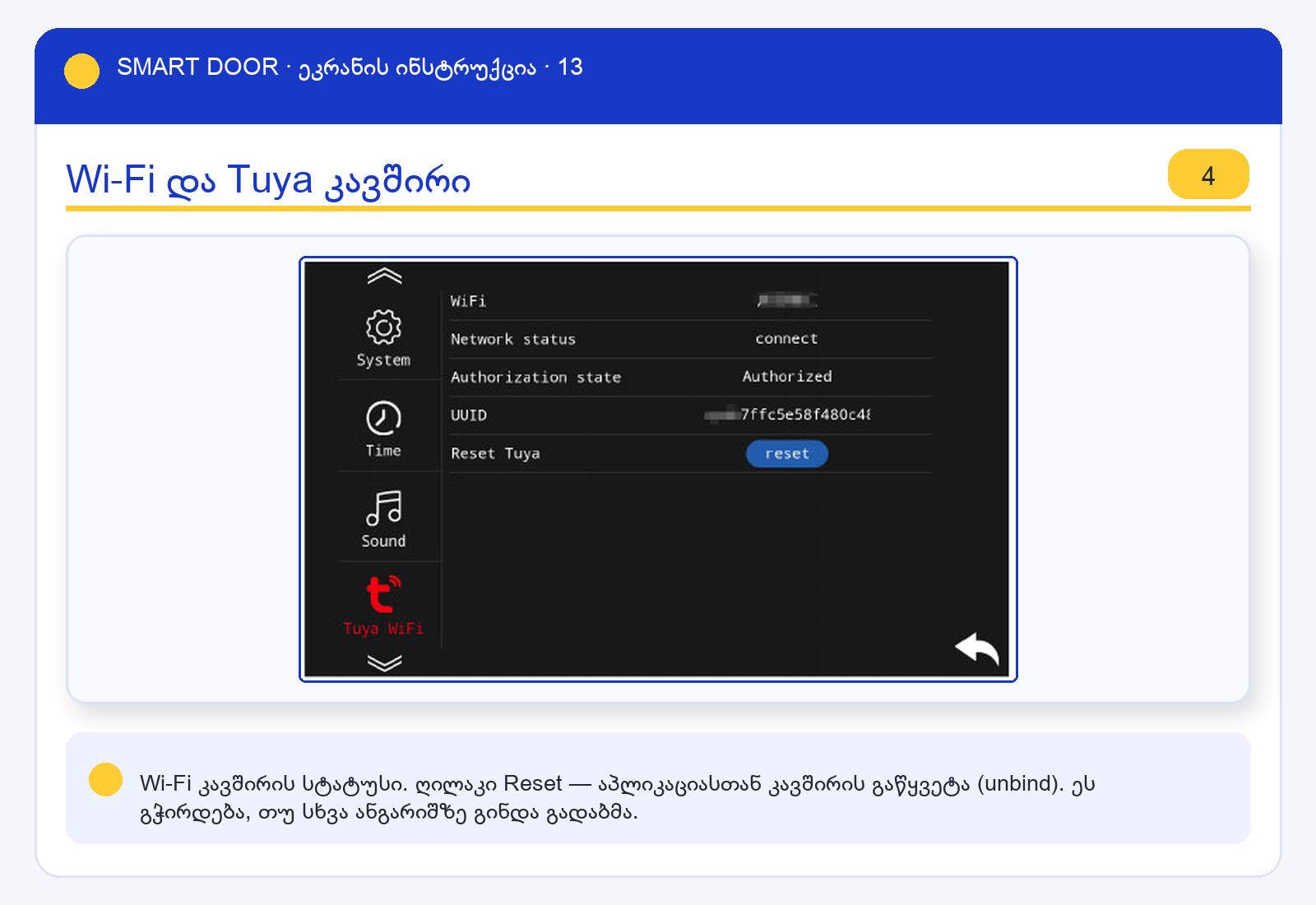Click the connect status value

tap(786, 338)
